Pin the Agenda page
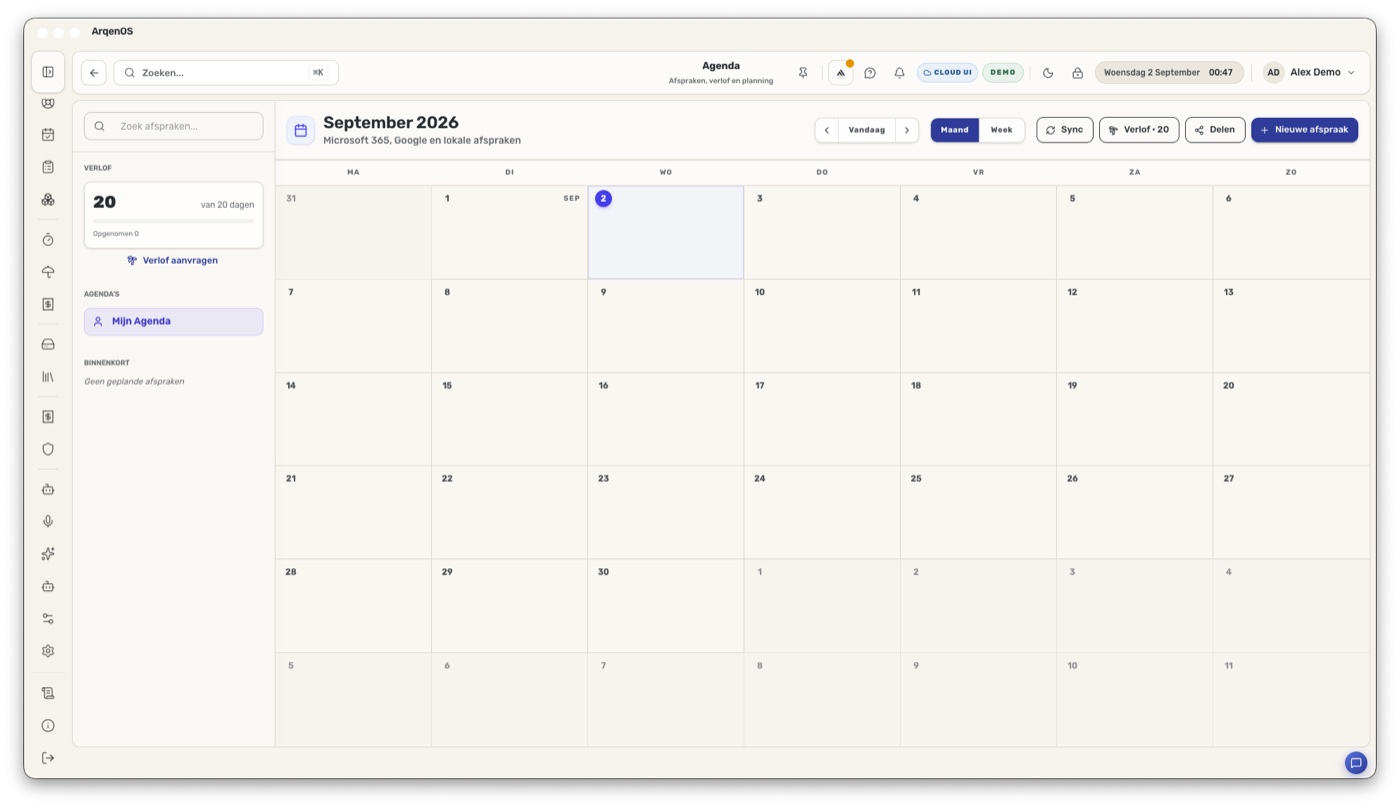Screen dimensions: 1400x808 (803, 73)
